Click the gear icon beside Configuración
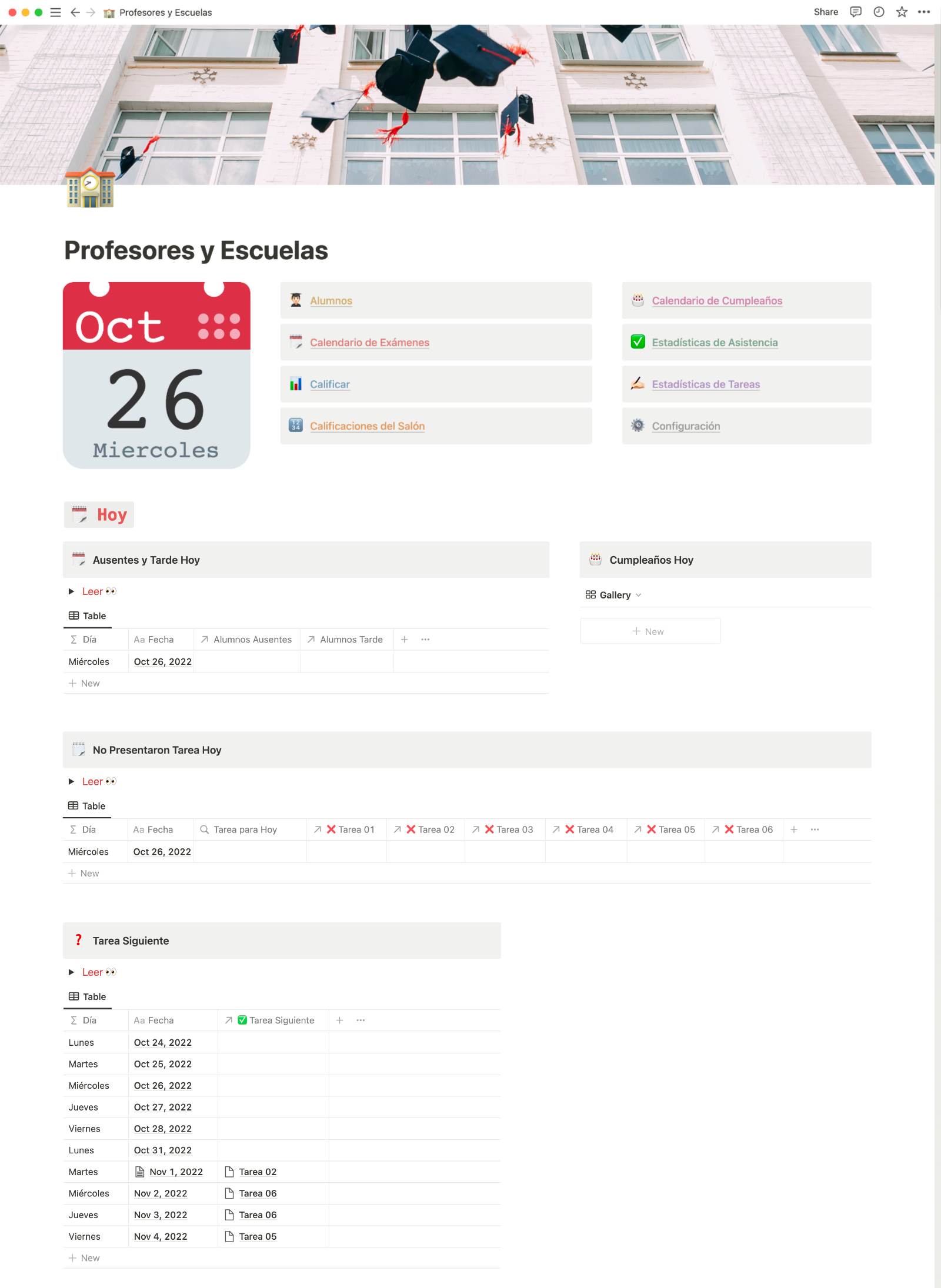Viewport: 941px width, 1288px height. tap(638, 426)
